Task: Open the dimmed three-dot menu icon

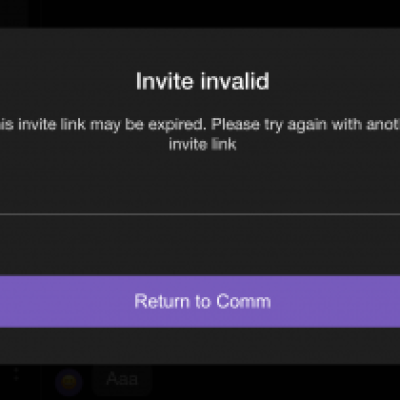Action: click(16, 374)
